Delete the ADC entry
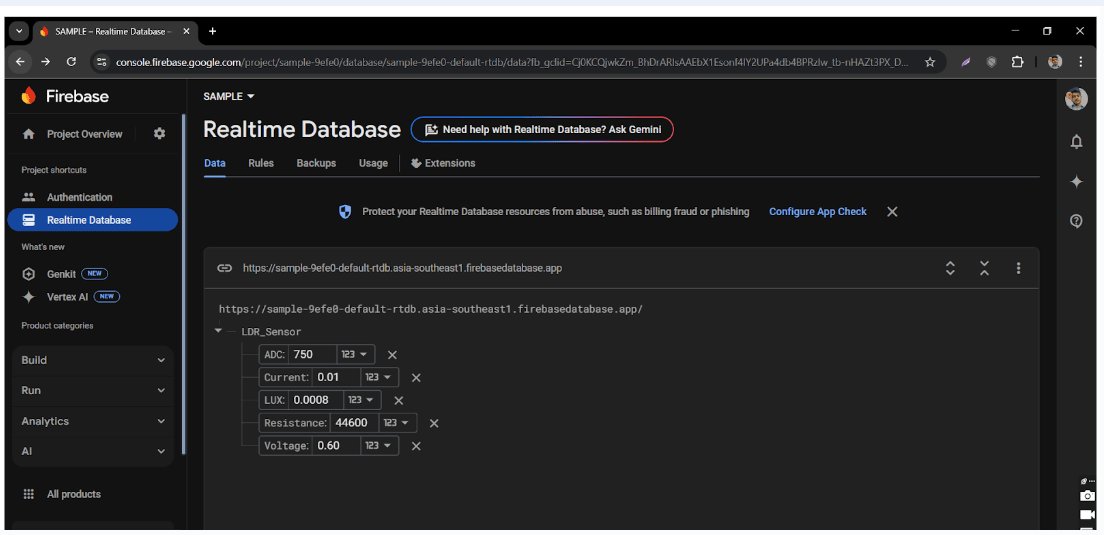 (x=392, y=355)
